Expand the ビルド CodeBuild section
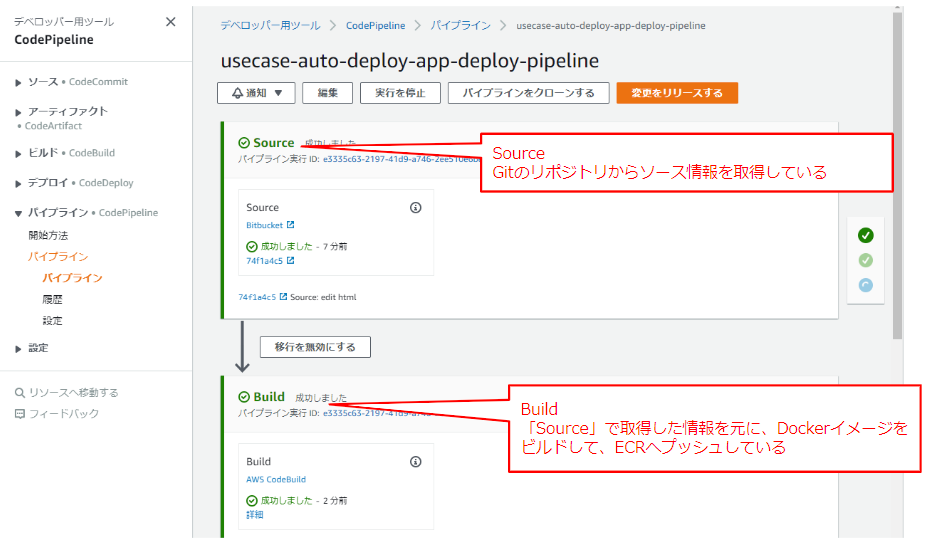Image resolution: width=926 pixels, height=550 pixels. coord(18,154)
